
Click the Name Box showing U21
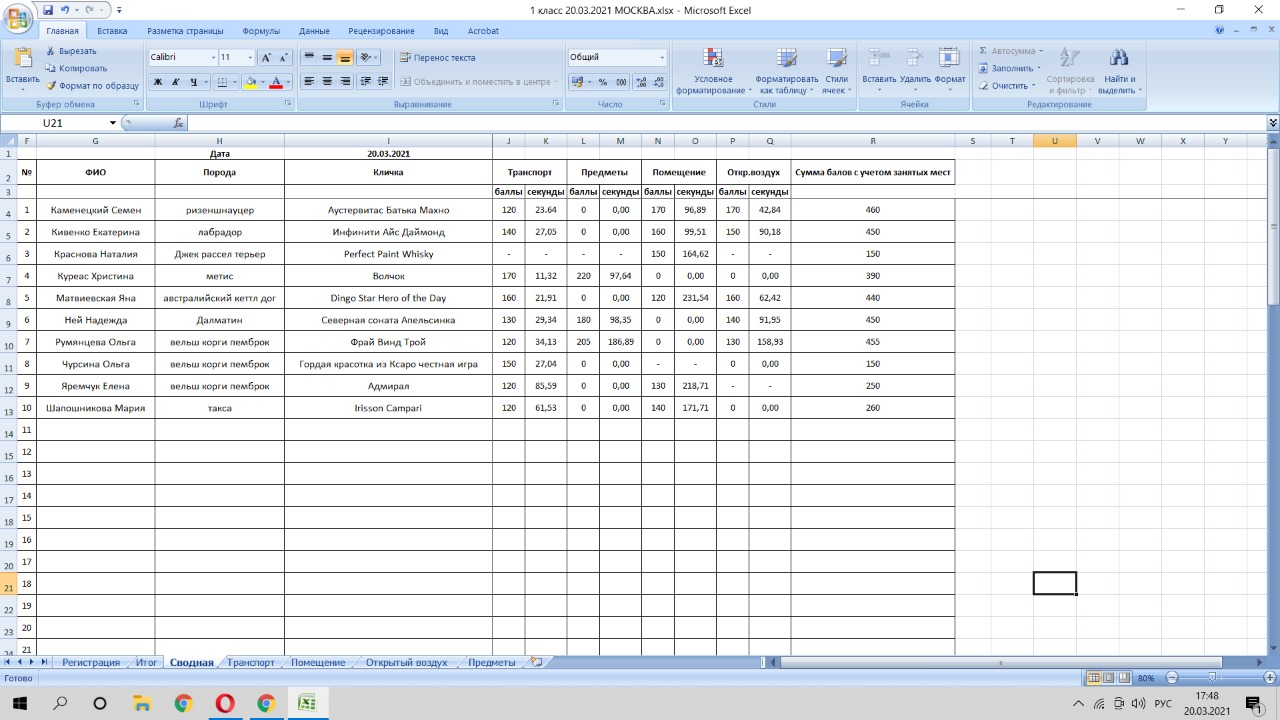60,123
